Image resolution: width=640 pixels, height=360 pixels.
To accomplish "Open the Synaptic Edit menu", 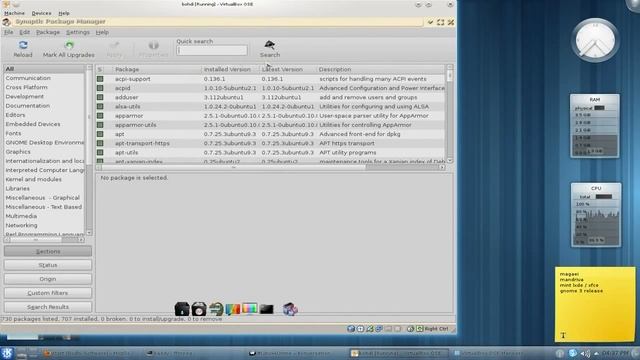I will [24, 32].
